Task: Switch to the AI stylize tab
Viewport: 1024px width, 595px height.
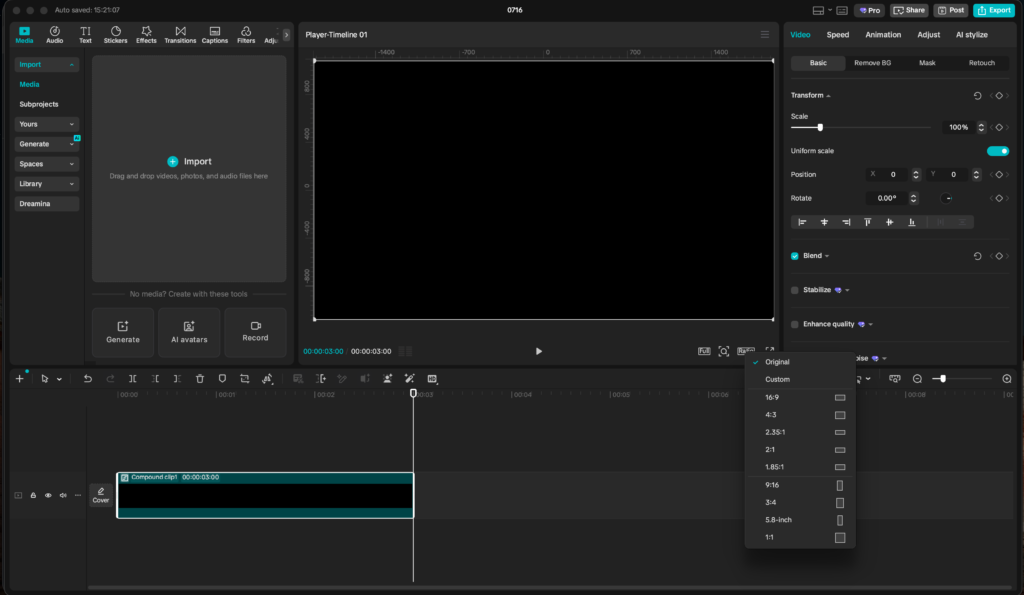Action: [x=972, y=35]
